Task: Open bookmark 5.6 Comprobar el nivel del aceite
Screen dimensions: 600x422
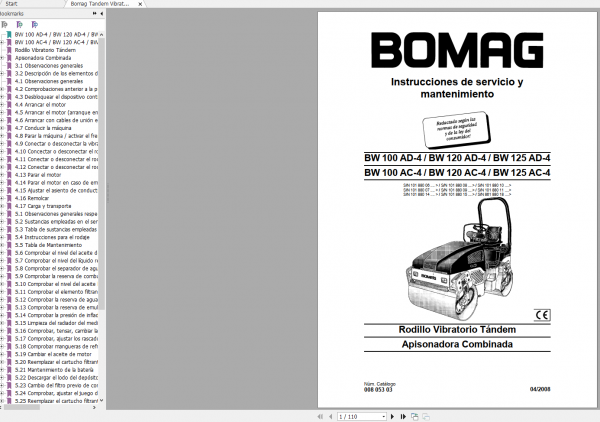Action: [56, 253]
